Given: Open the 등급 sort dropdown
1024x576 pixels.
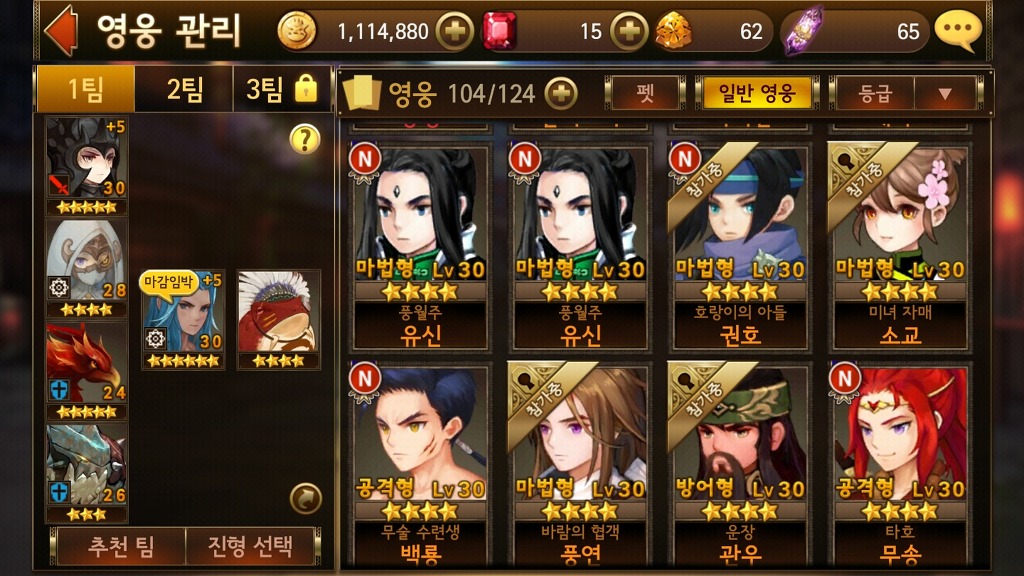Looking at the screenshot, I should pyautogui.click(x=904, y=93).
